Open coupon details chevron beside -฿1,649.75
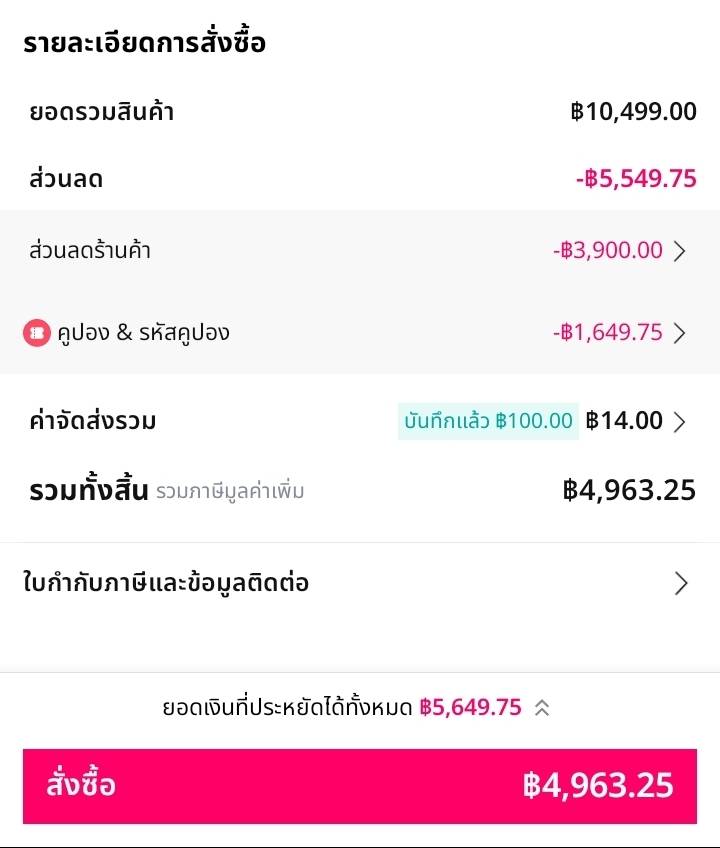 [x=680, y=333]
